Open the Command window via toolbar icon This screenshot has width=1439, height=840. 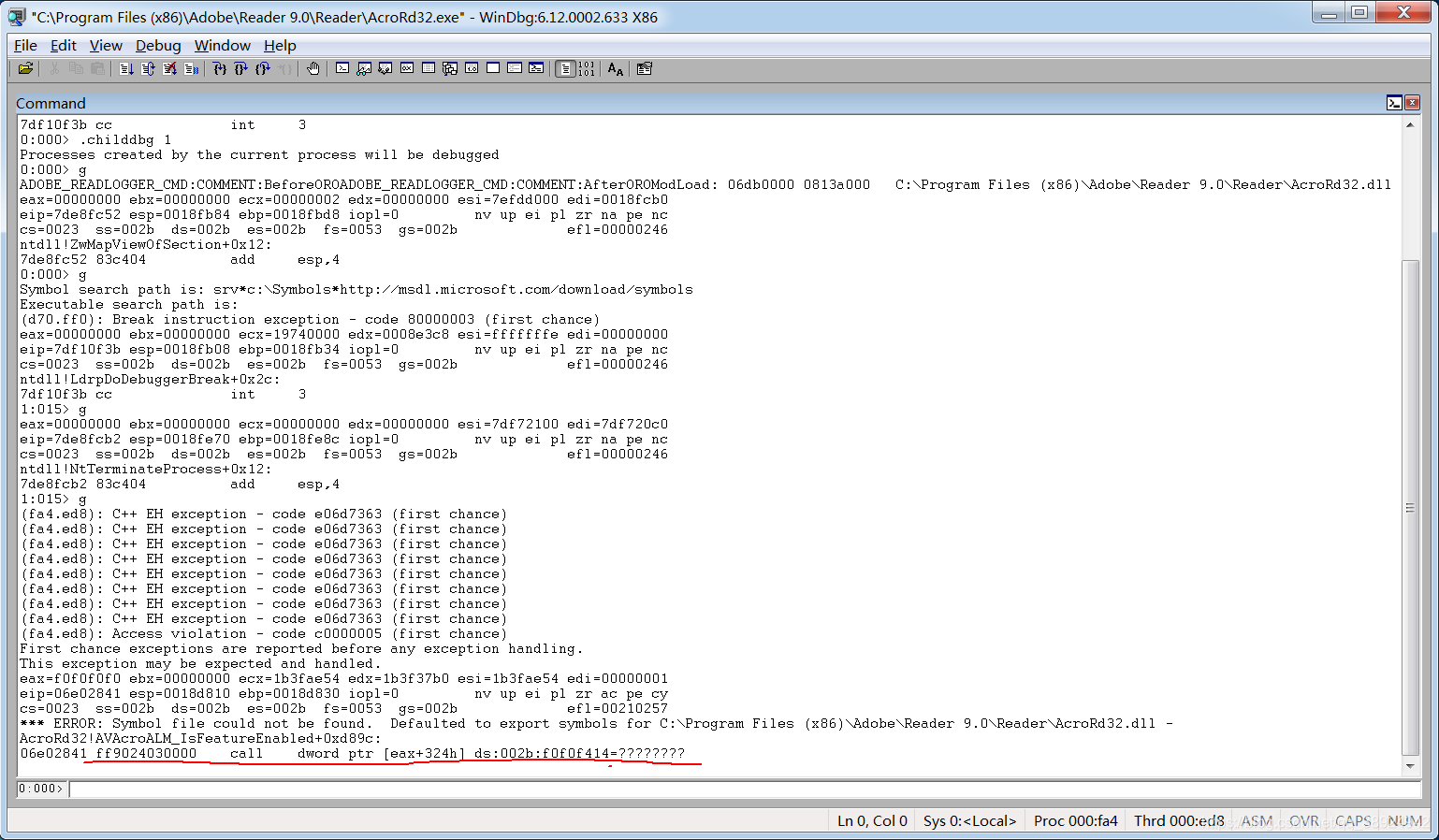tap(342, 68)
